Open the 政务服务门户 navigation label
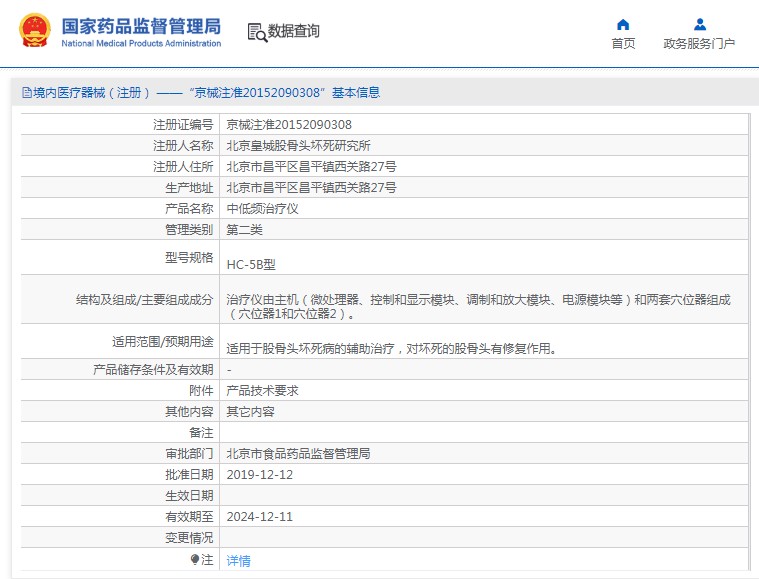The height and width of the screenshot is (579, 759). pos(699,44)
